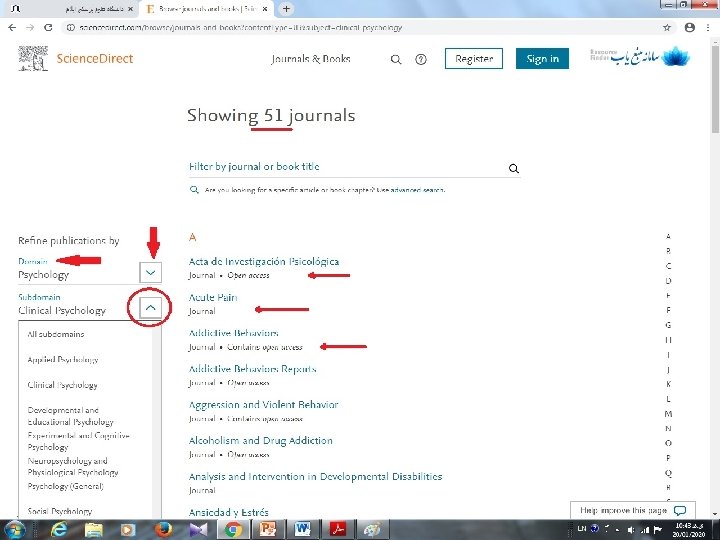
Task: Click the browser forward arrow
Action: [x=30, y=28]
